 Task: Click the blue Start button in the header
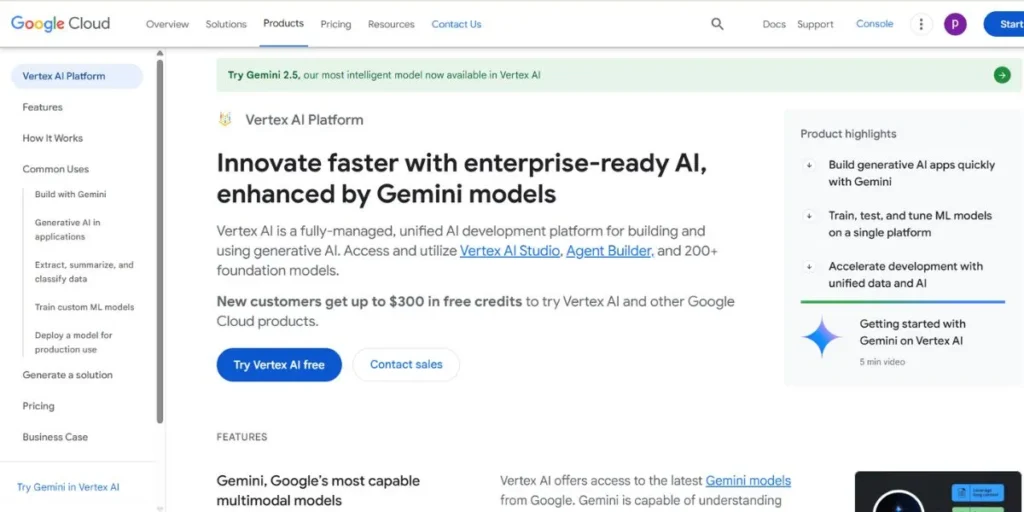coord(1004,24)
